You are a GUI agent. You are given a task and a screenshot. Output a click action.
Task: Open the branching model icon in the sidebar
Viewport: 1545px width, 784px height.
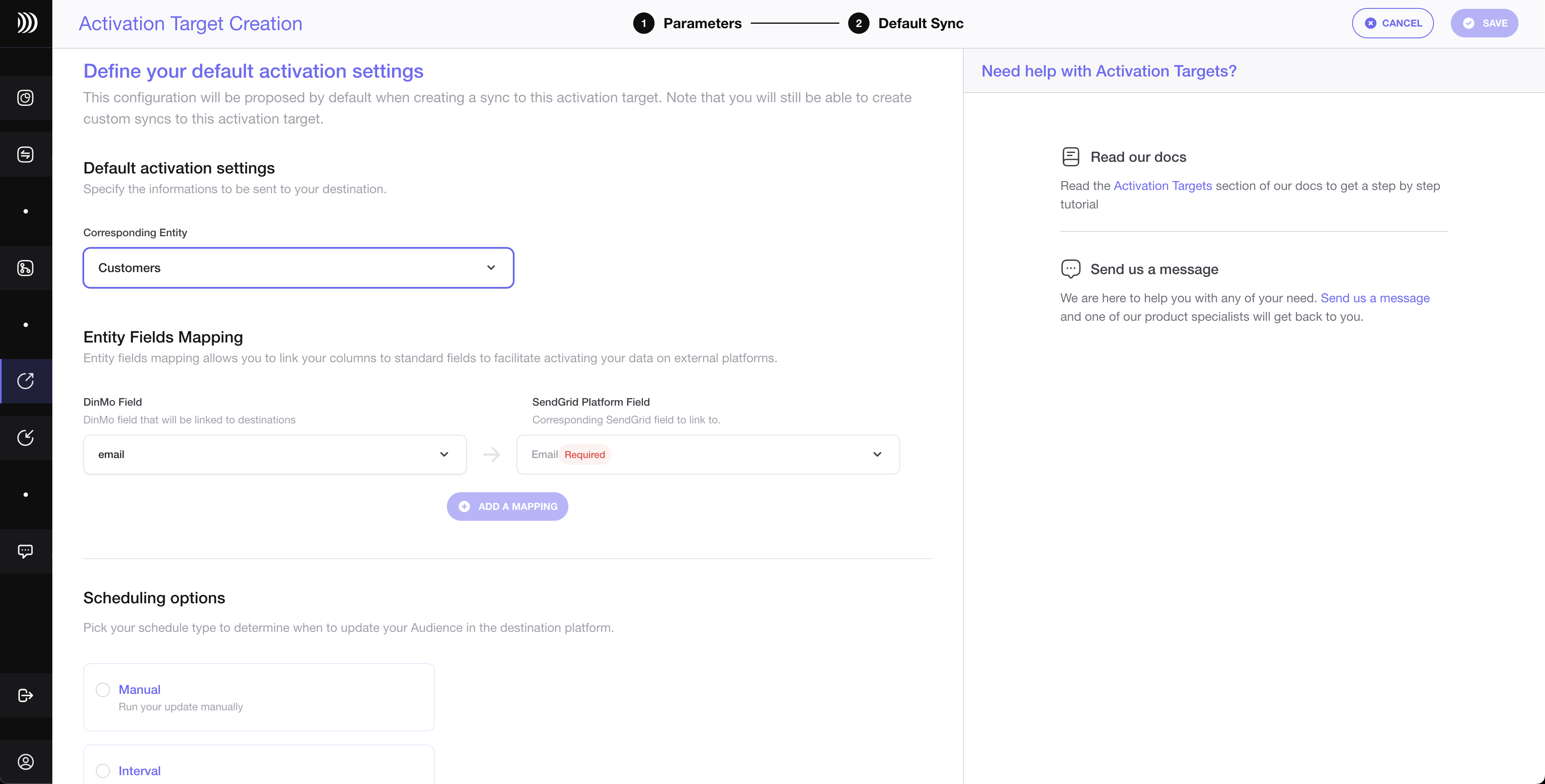(x=25, y=268)
